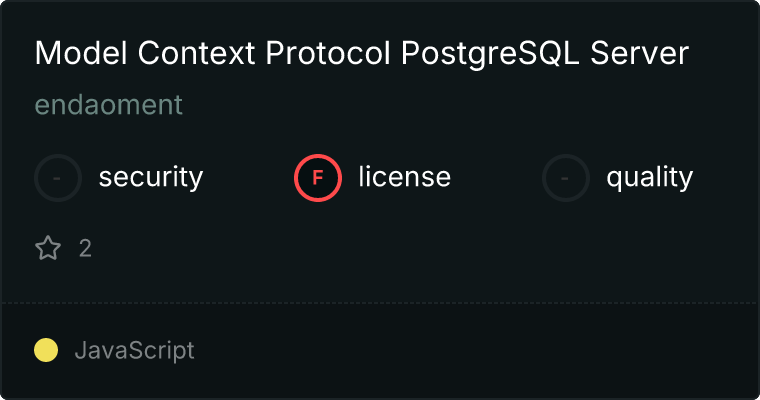Viewport: 760px width, 400px height.
Task: Click the word Context in the title
Action: coord(191,54)
